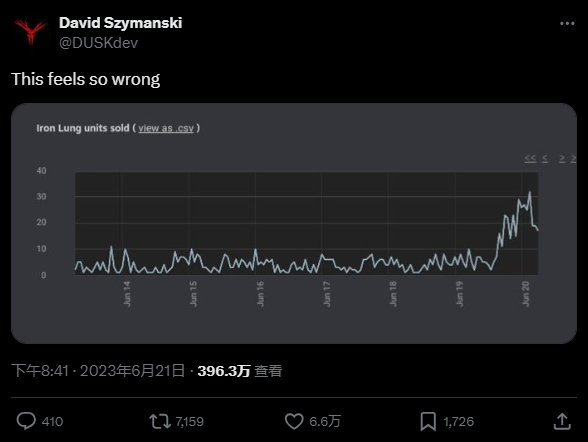
Task: Open the embedded sales chart image
Action: [x=294, y=223]
